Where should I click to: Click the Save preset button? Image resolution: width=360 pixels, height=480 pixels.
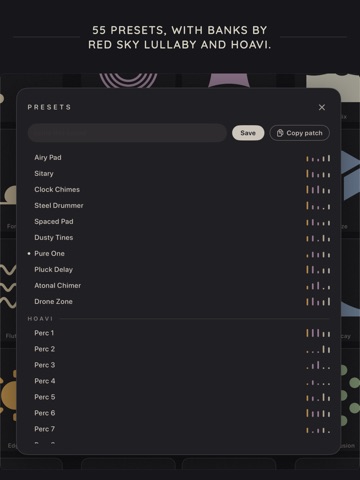(248, 133)
